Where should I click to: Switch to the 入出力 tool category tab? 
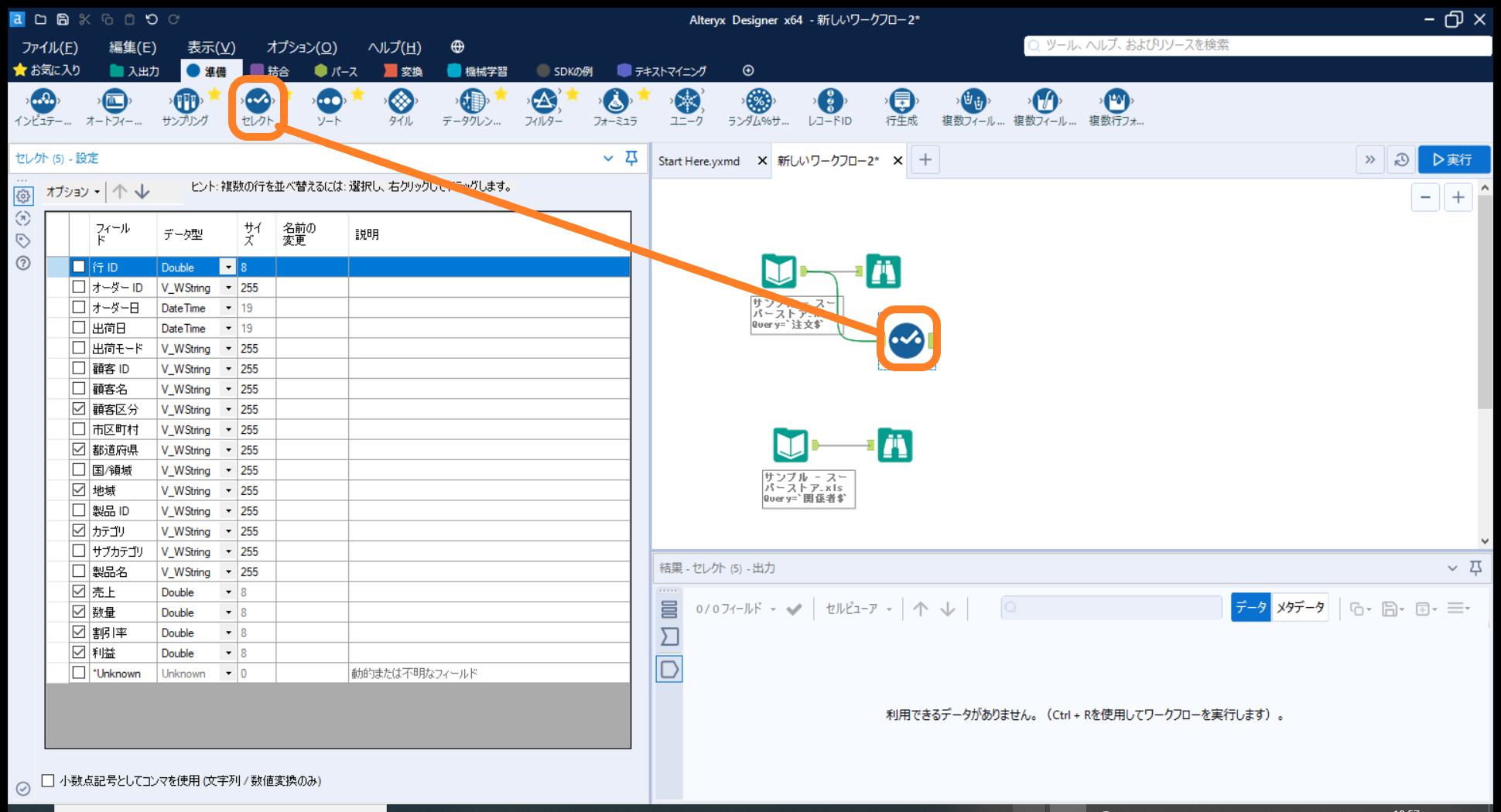(135, 71)
